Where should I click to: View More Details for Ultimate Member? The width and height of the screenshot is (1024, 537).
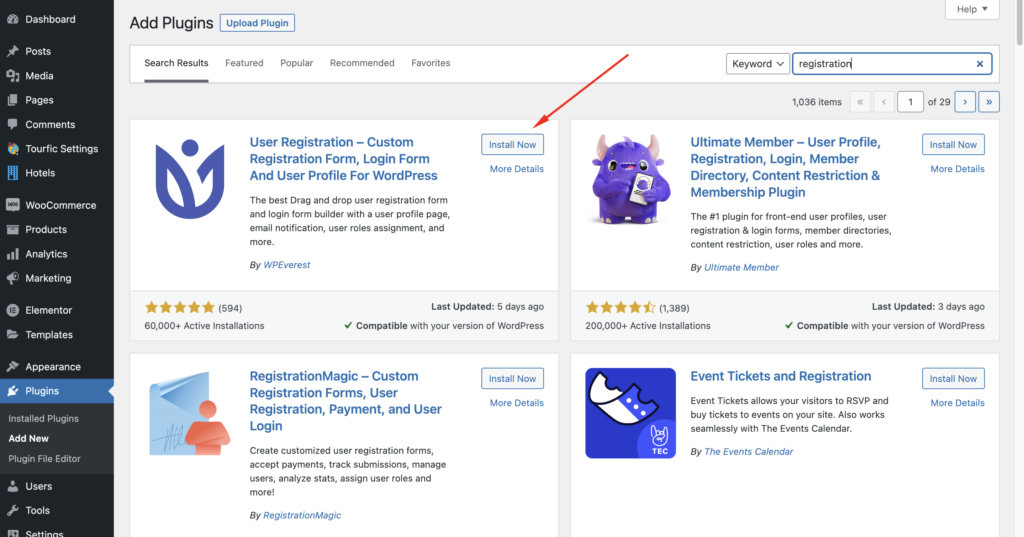coord(957,169)
